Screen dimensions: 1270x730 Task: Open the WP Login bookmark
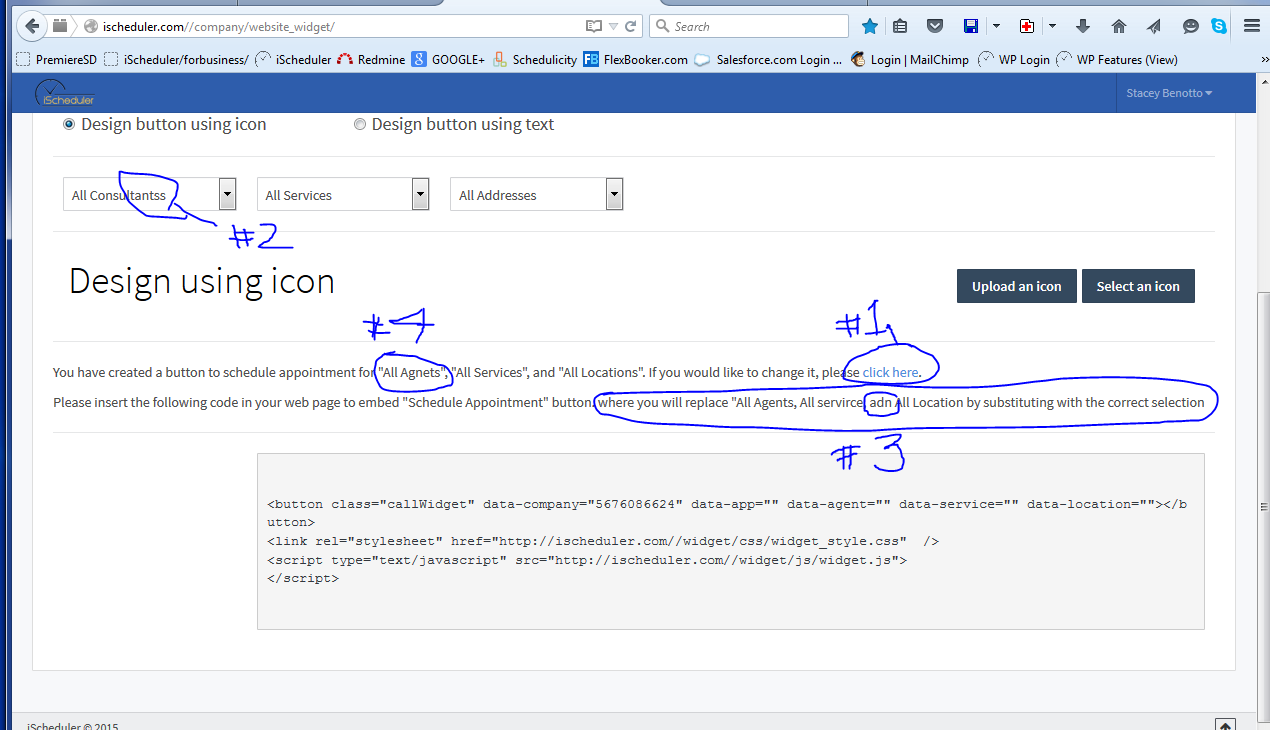[x=1014, y=59]
